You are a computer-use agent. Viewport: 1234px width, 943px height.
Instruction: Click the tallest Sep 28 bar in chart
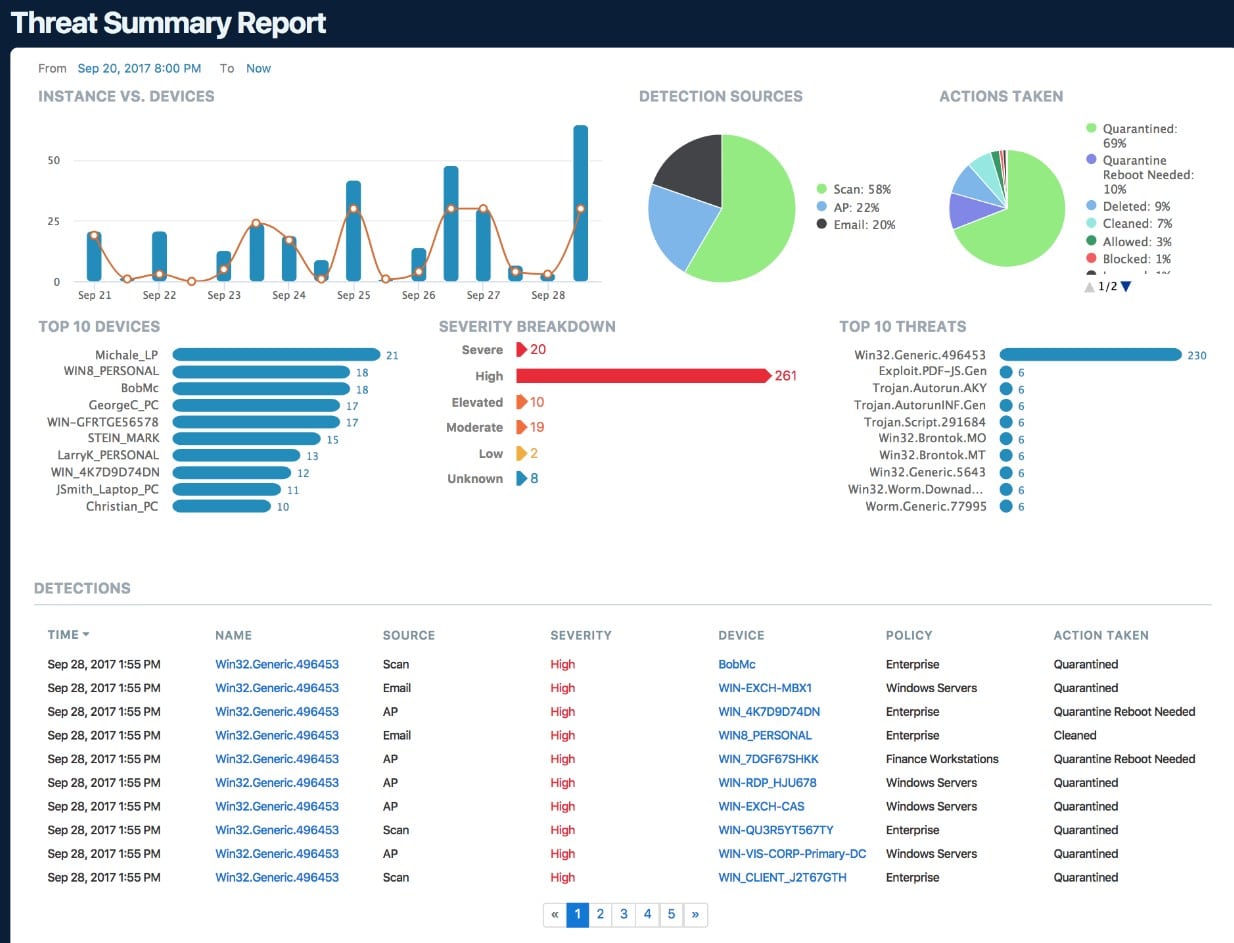point(580,203)
